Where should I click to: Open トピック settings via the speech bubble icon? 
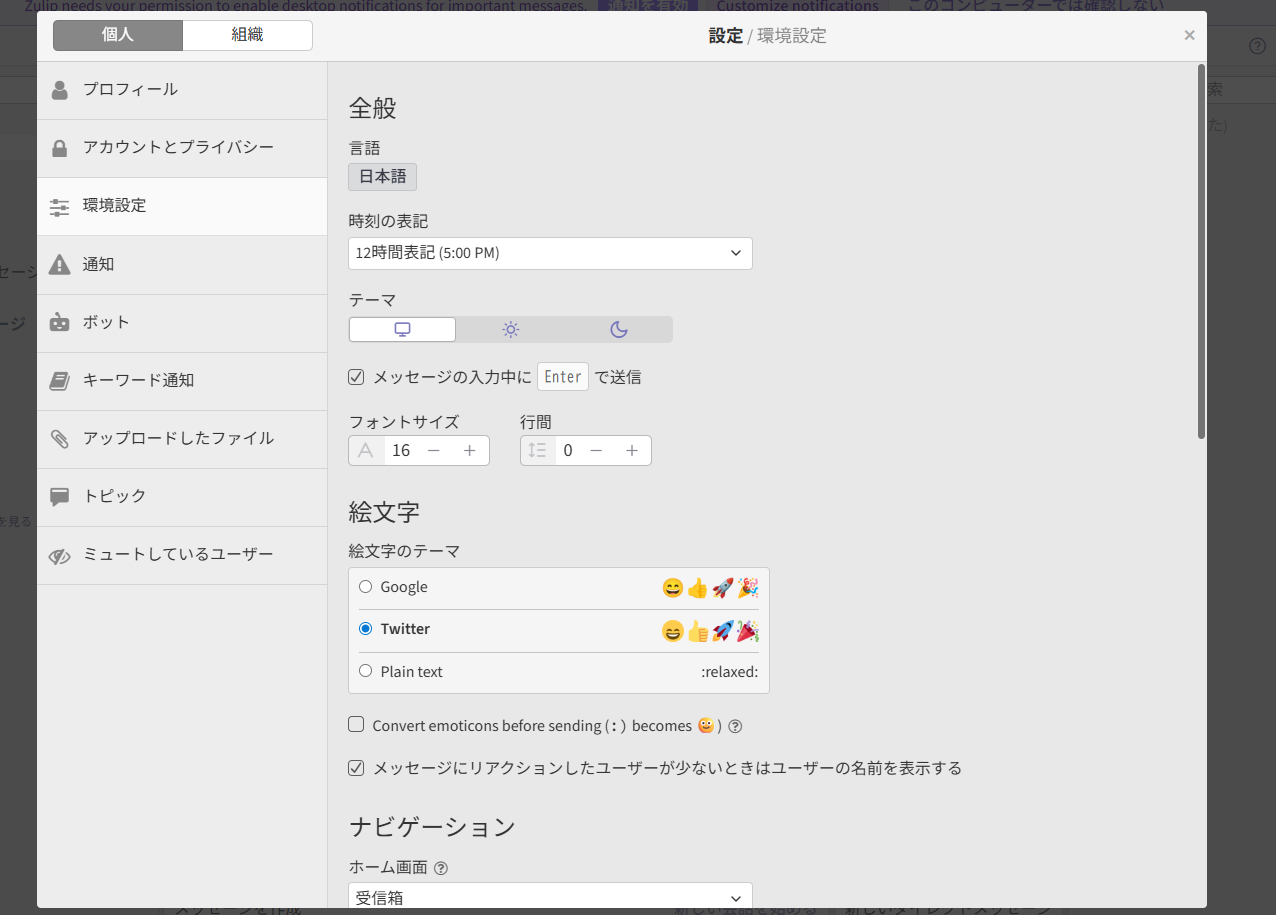point(59,497)
